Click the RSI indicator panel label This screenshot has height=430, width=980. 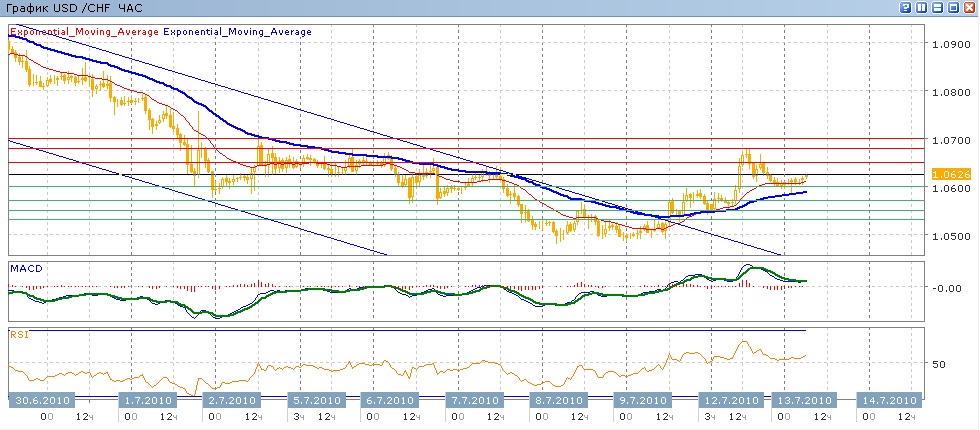click(19, 334)
